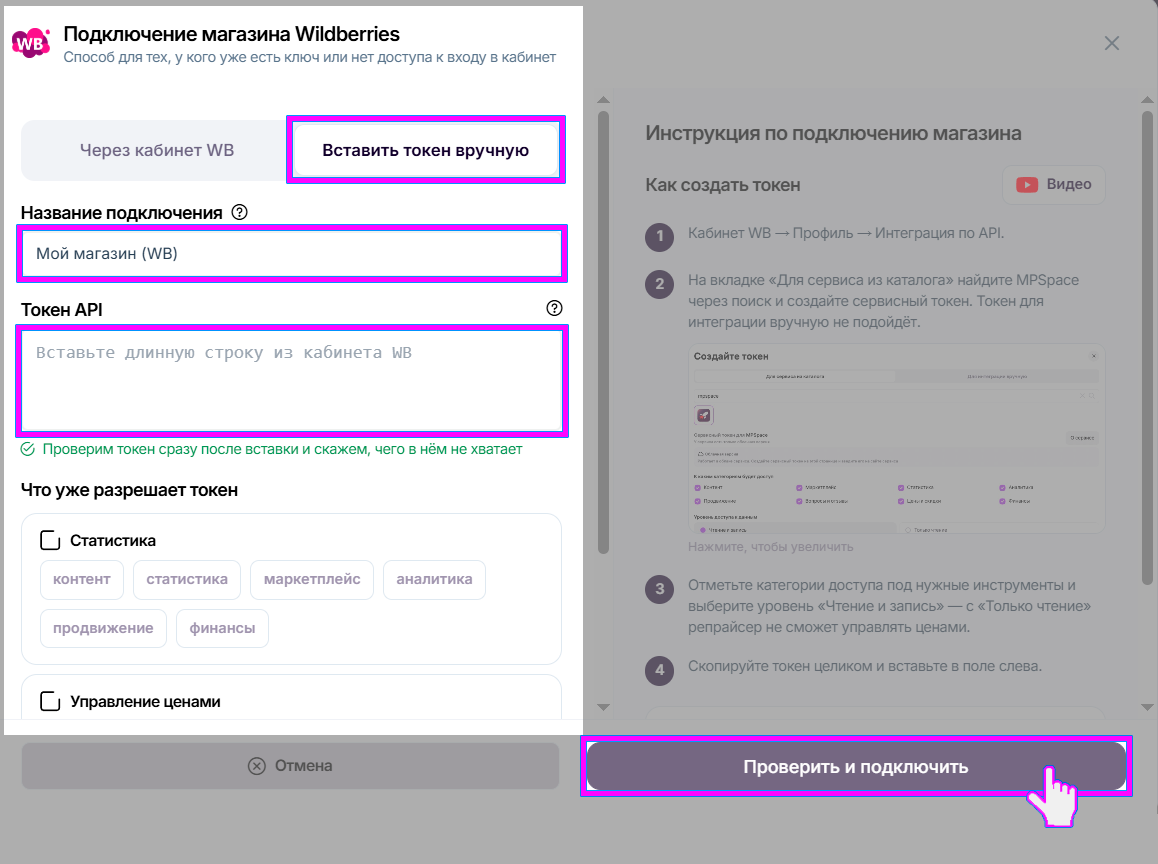This screenshot has width=1158, height=864.
Task: Select Вставить токен вручную tab
Action: (x=425, y=151)
